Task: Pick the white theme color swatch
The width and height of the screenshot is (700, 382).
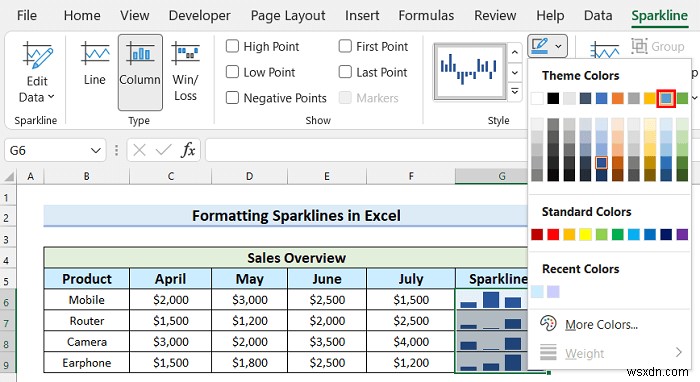Action: tap(537, 98)
